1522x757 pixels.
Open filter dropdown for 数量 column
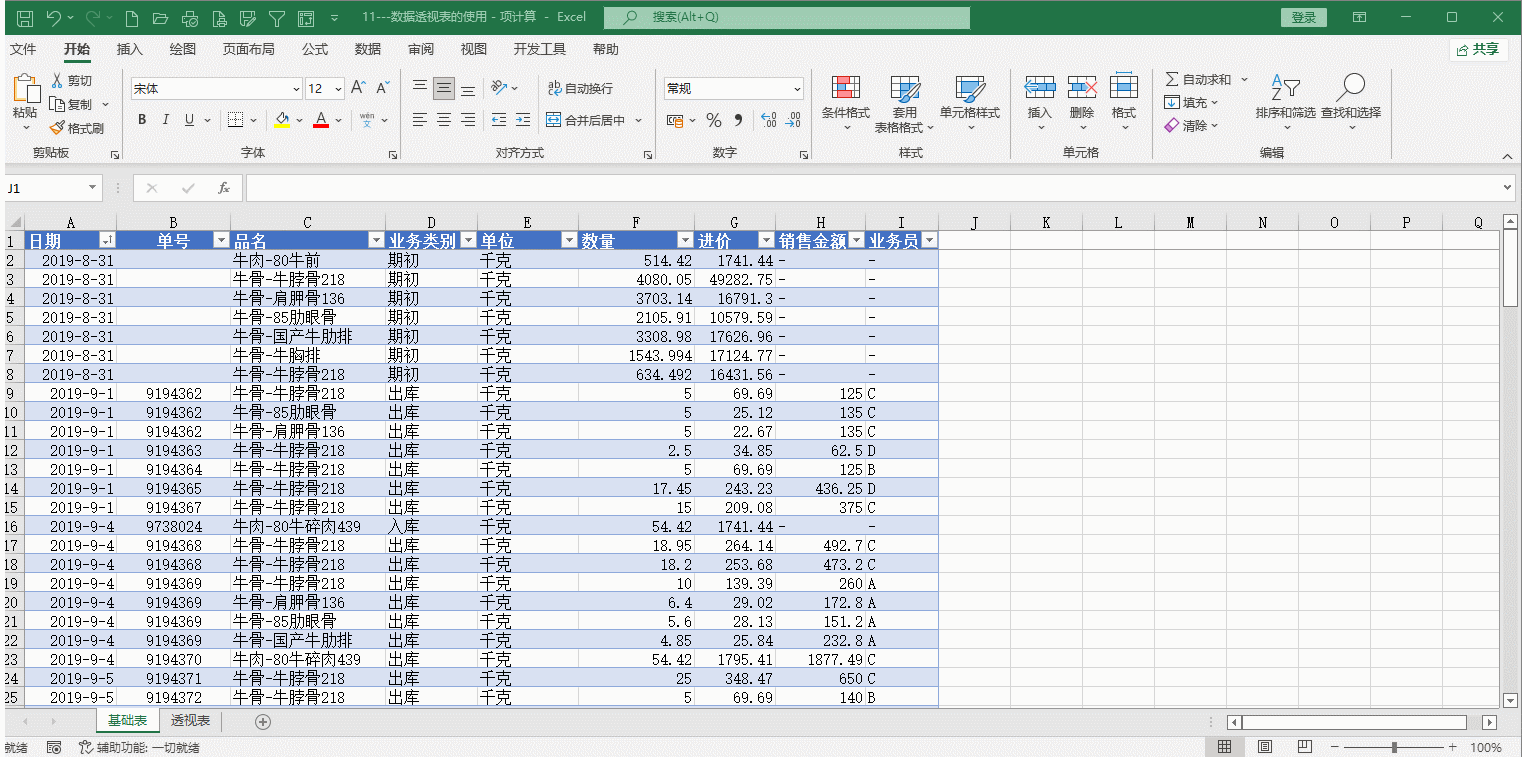[685, 241]
